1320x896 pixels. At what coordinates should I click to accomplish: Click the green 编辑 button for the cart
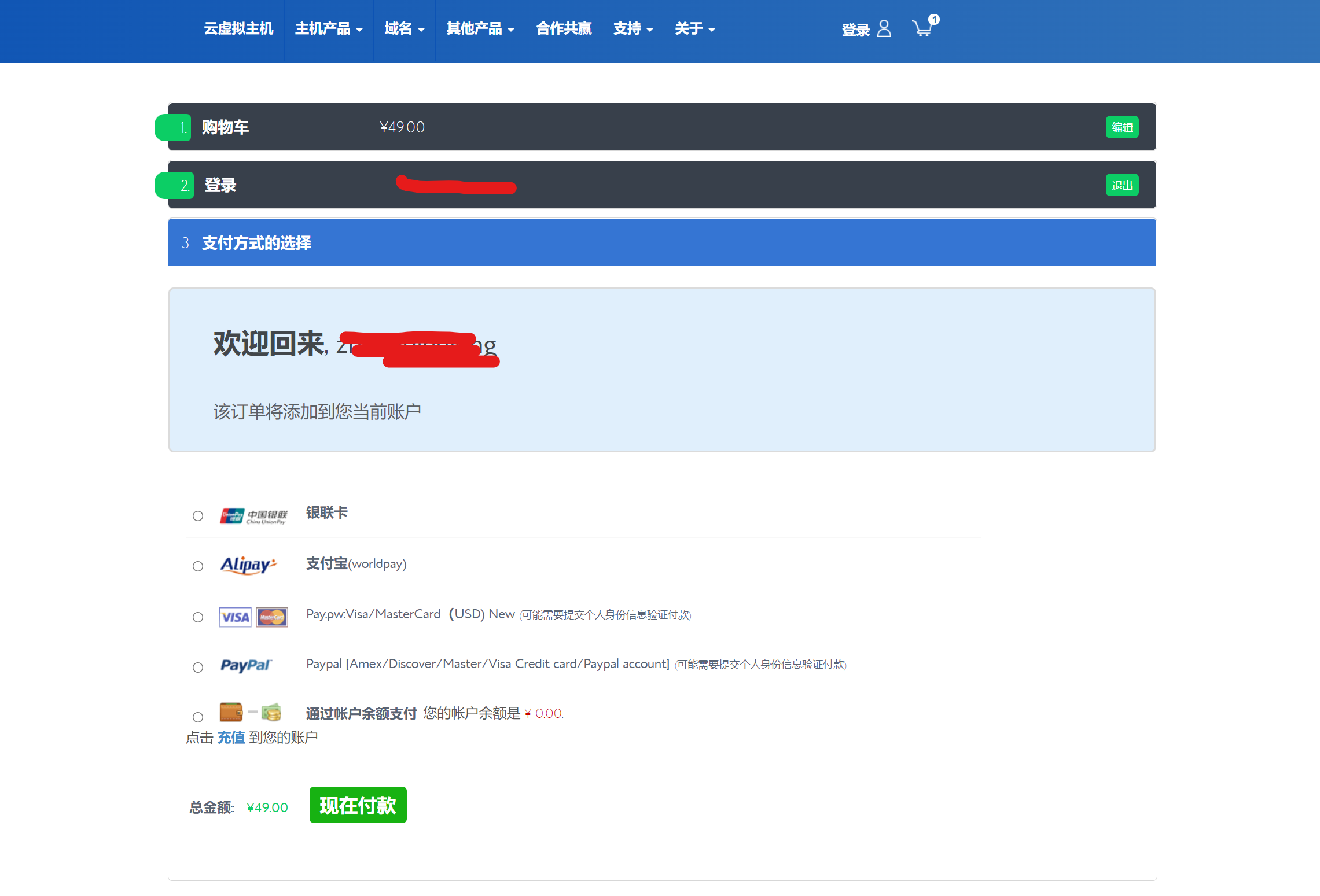point(1122,127)
